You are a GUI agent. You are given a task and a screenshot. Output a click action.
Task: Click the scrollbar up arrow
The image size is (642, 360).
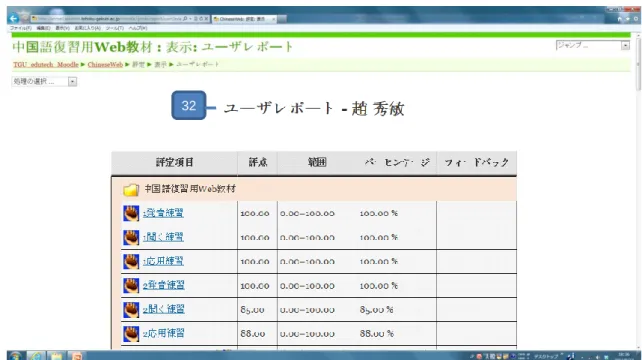coord(638,35)
